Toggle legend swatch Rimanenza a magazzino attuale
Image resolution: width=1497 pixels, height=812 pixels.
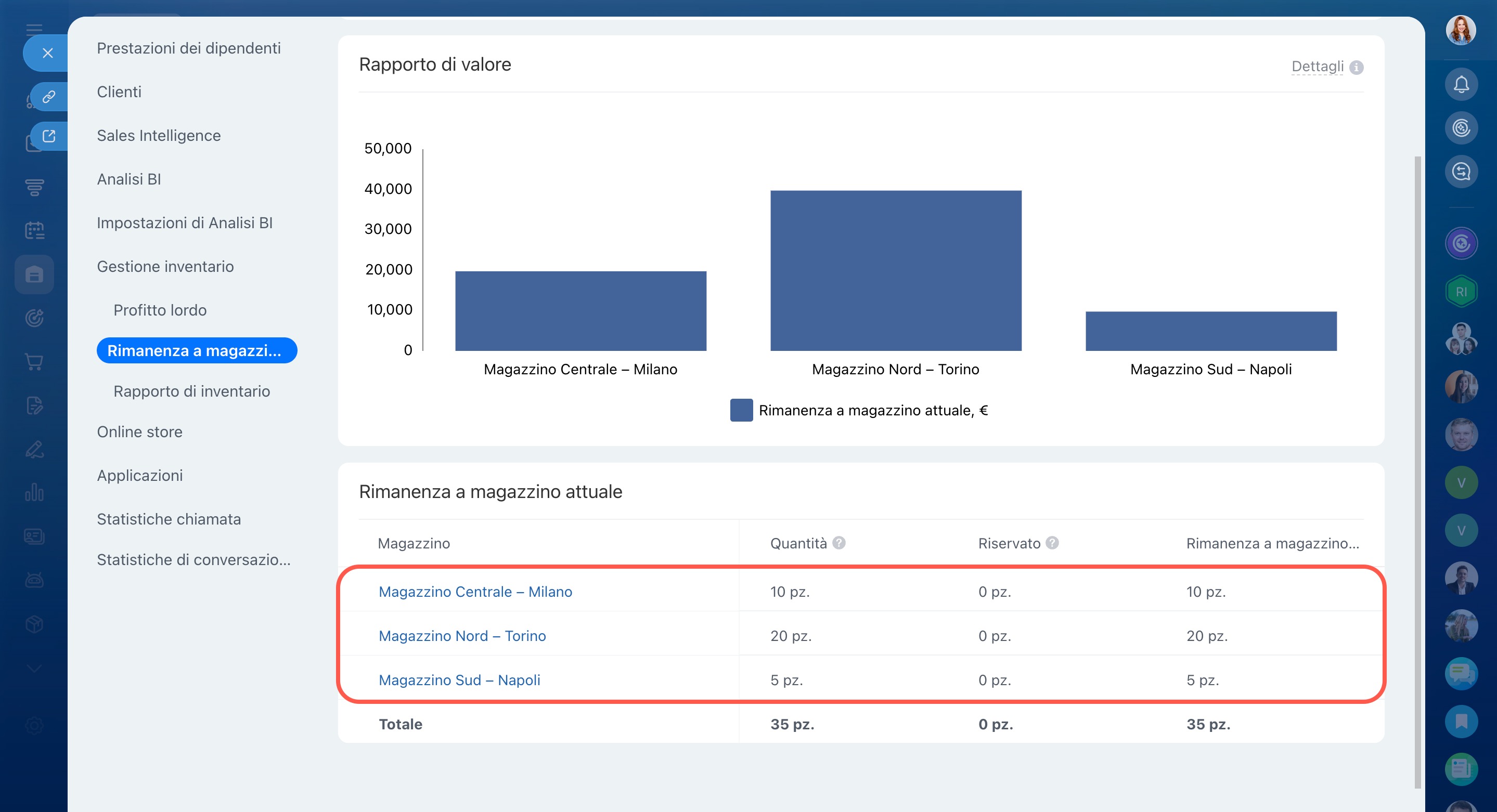point(741,410)
